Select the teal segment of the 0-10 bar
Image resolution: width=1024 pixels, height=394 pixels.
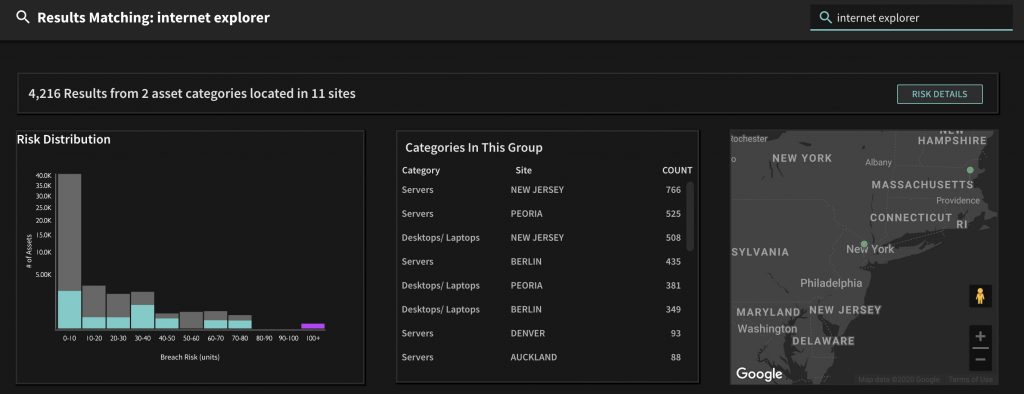point(70,310)
